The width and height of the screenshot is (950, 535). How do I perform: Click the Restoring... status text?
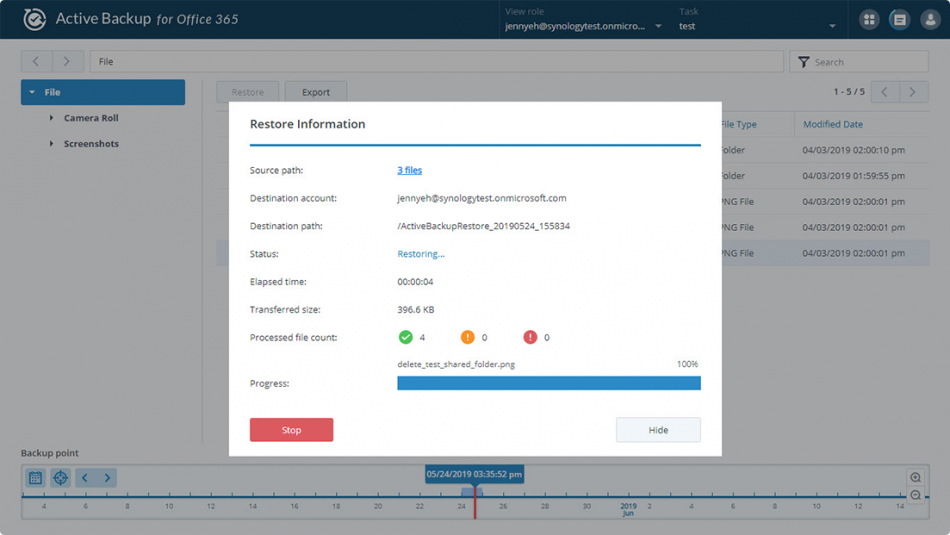coord(420,254)
